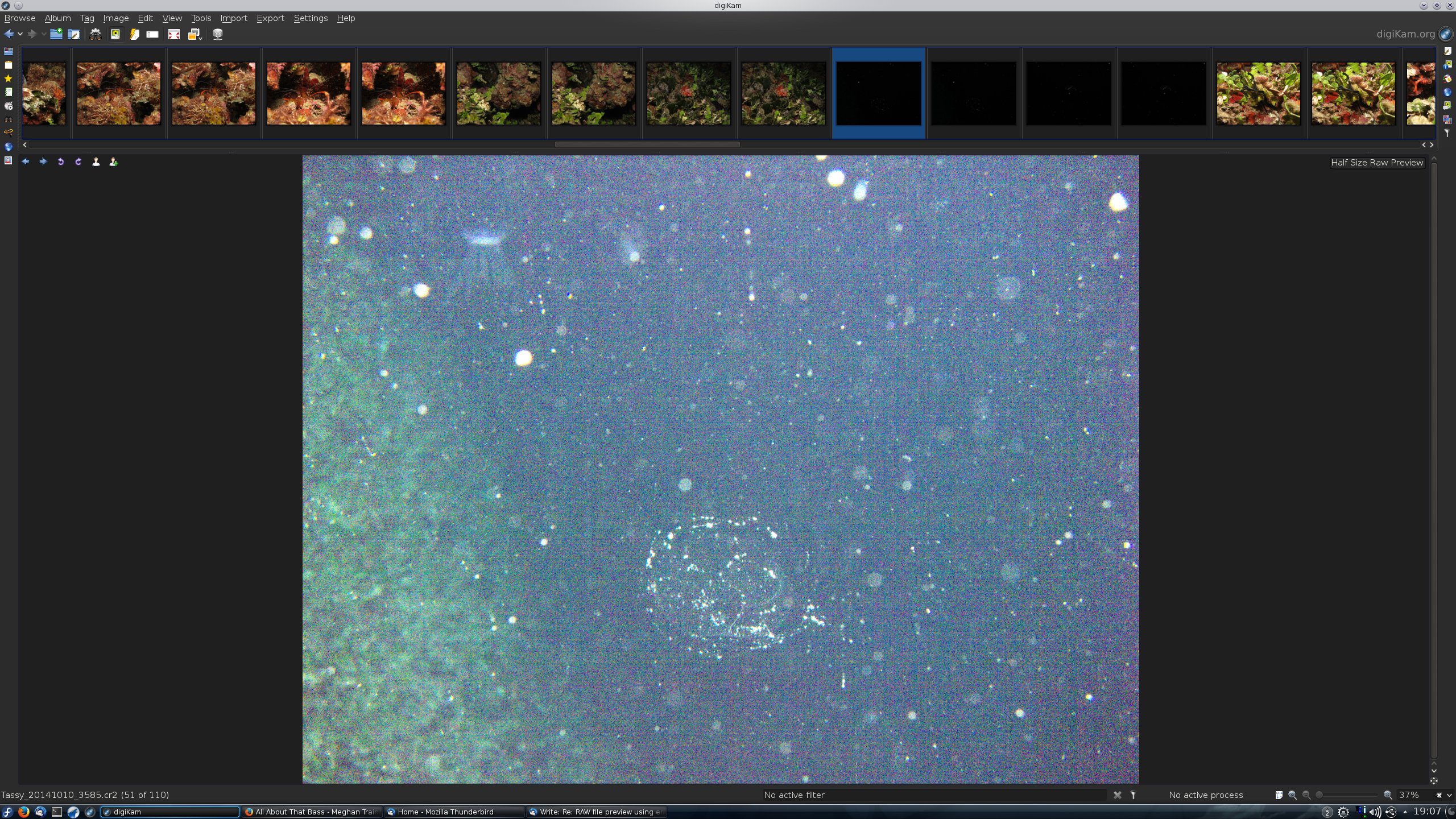Click the add face tag icon
Image resolution: width=1456 pixels, height=819 pixels.
pyautogui.click(x=114, y=162)
